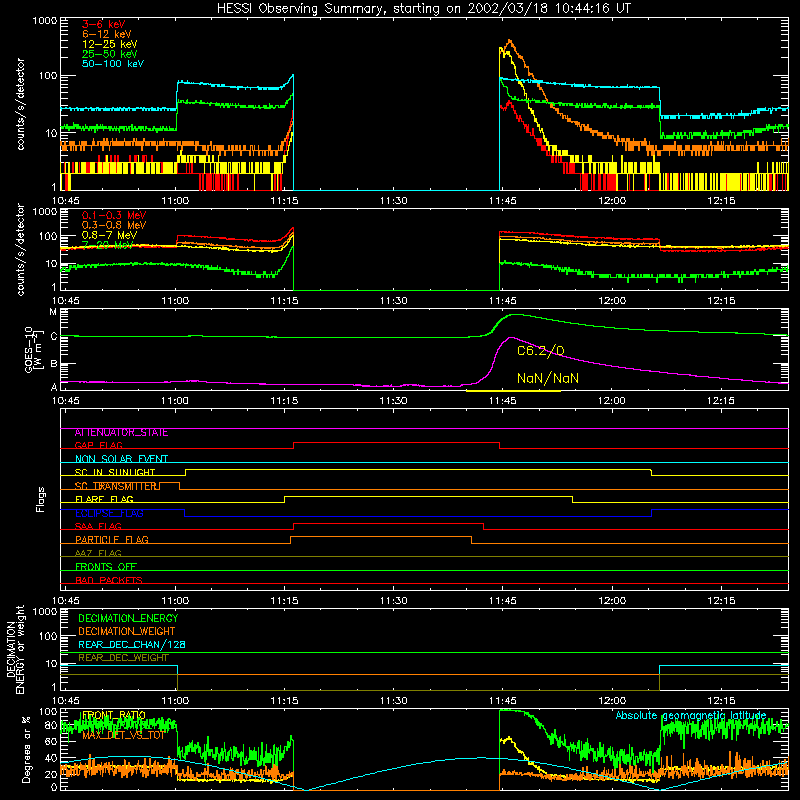
Task: Click the 12-25 keV legend entry
Action: coord(109,44)
